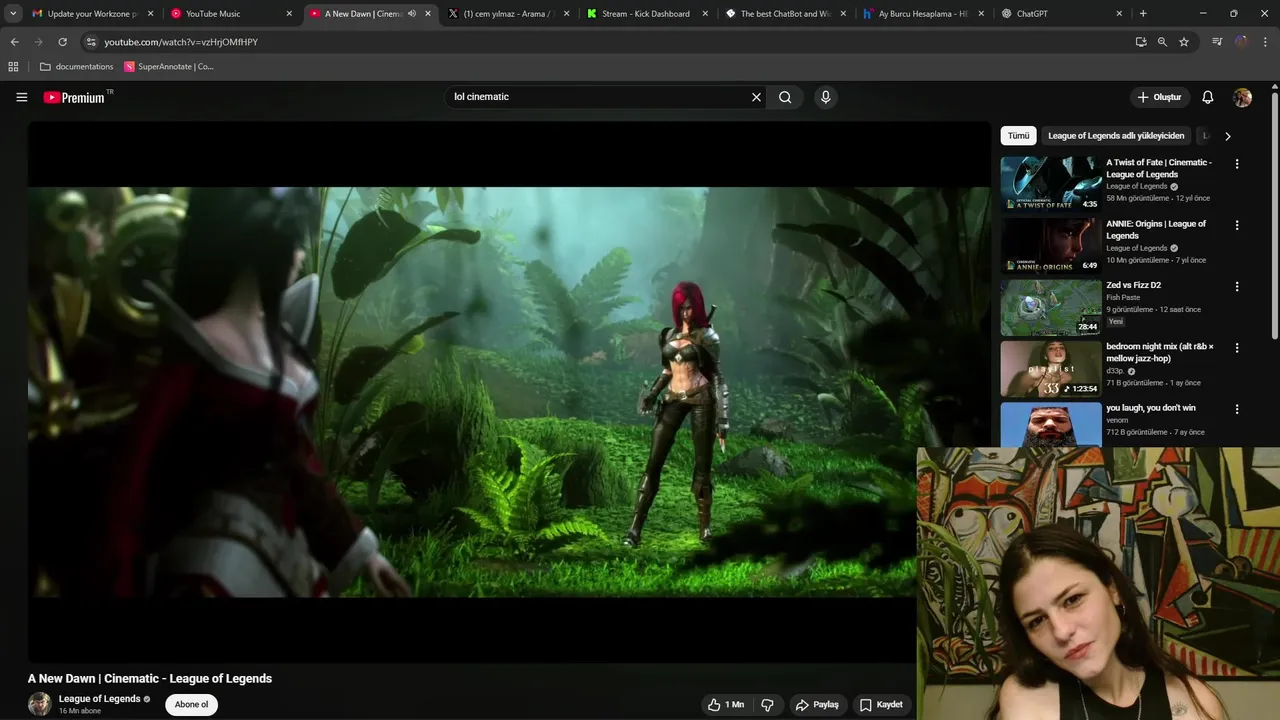
Task: Click the video player to pause
Action: (x=508, y=392)
